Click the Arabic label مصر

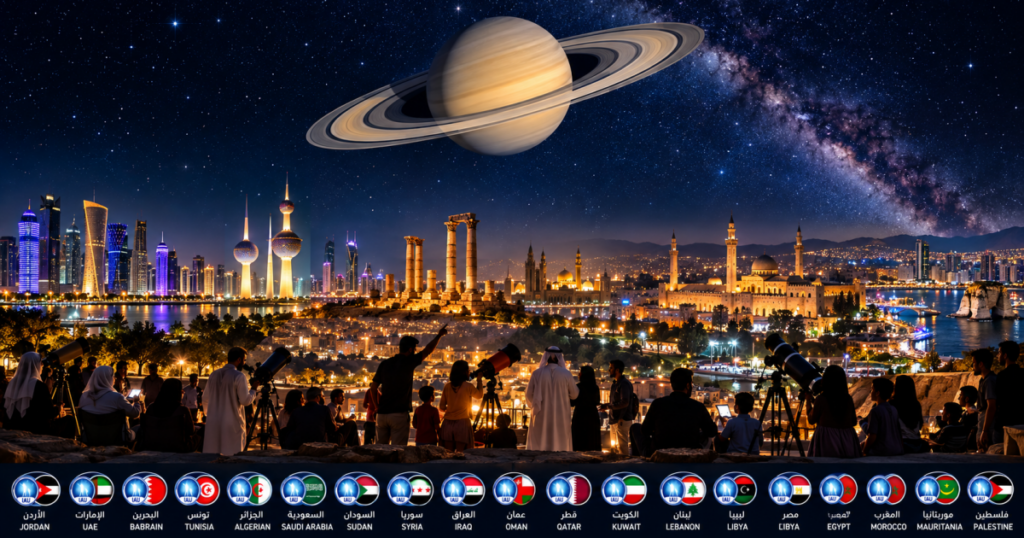click(x=790, y=515)
